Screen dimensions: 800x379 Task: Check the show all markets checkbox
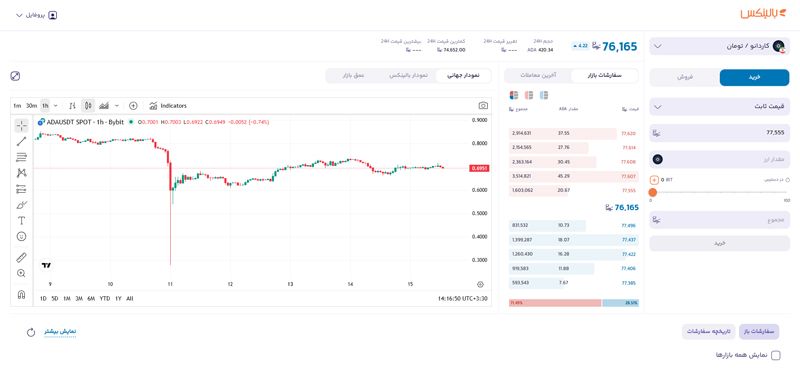776,356
